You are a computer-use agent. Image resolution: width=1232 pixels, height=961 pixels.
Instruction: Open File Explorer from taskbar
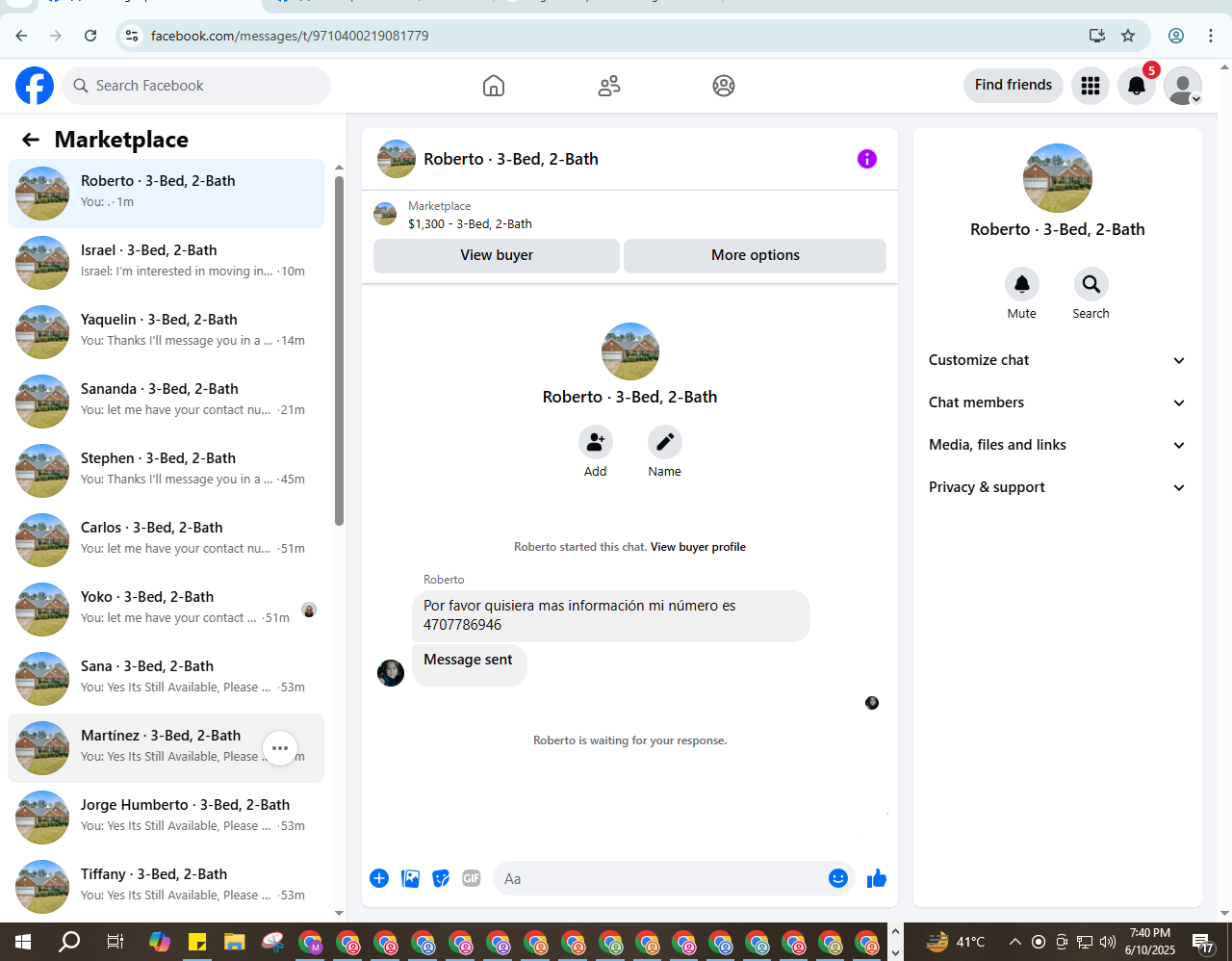click(235, 942)
